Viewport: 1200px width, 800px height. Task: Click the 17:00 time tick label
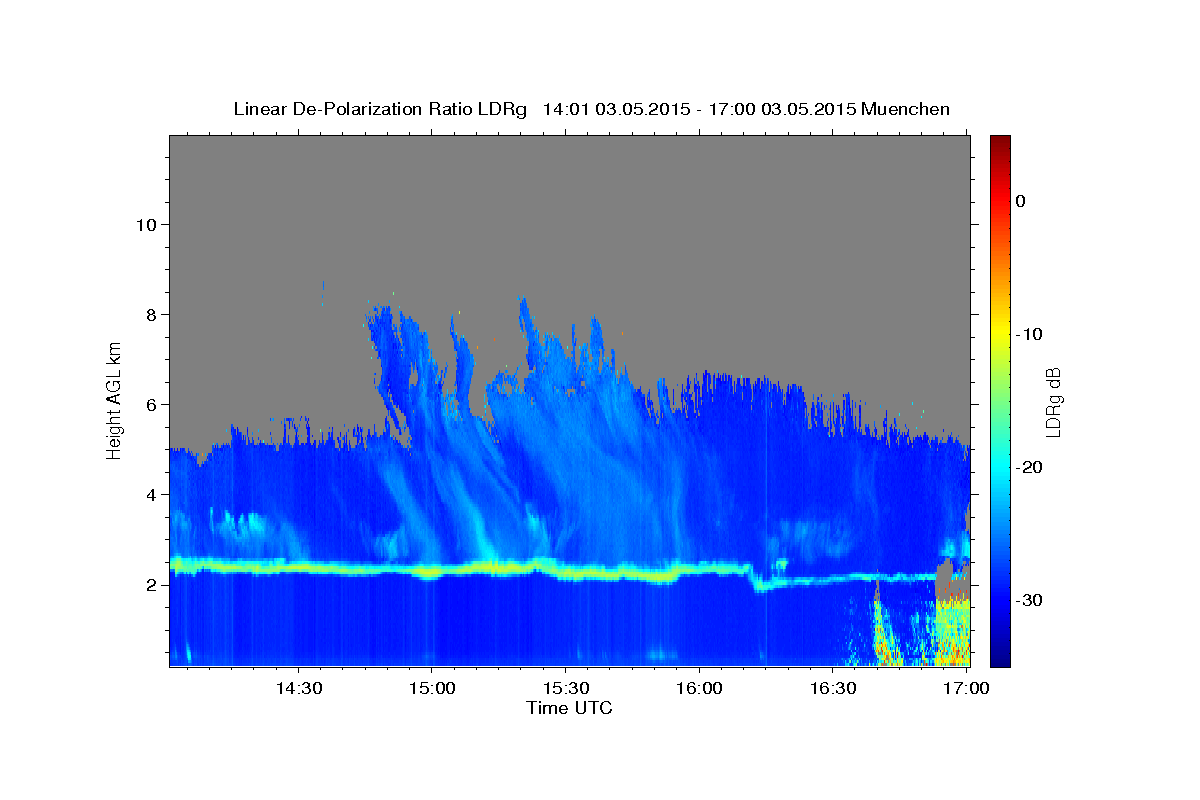click(966, 688)
